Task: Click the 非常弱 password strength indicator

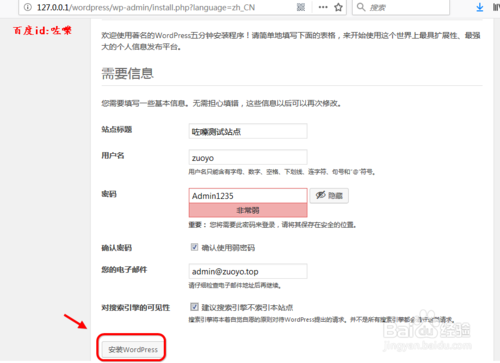Action: click(248, 210)
